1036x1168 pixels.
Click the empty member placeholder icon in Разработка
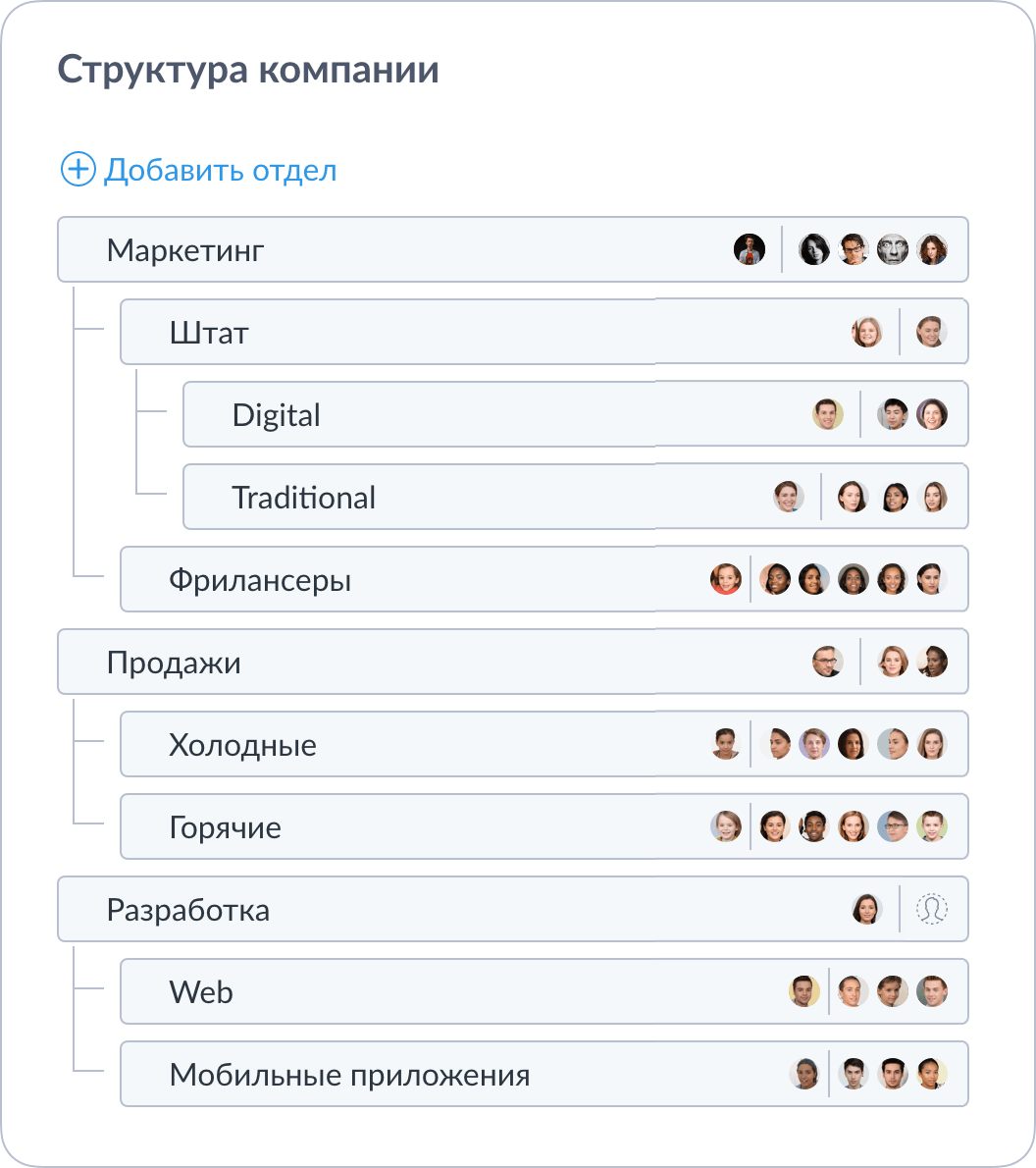[932, 909]
